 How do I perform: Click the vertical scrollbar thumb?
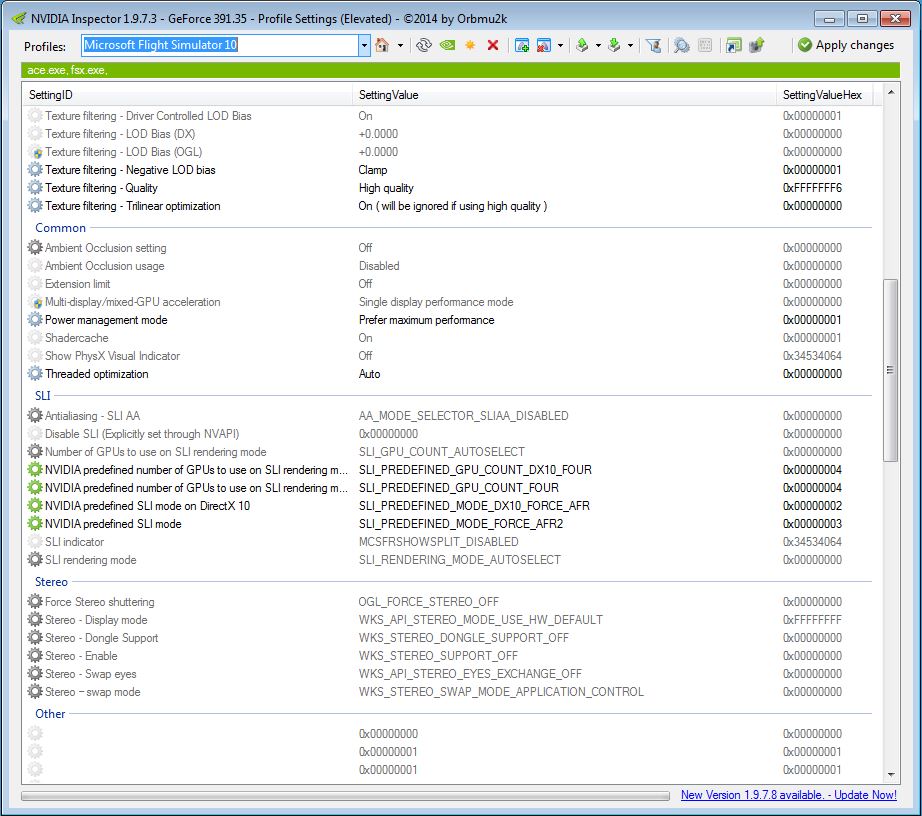(890, 370)
